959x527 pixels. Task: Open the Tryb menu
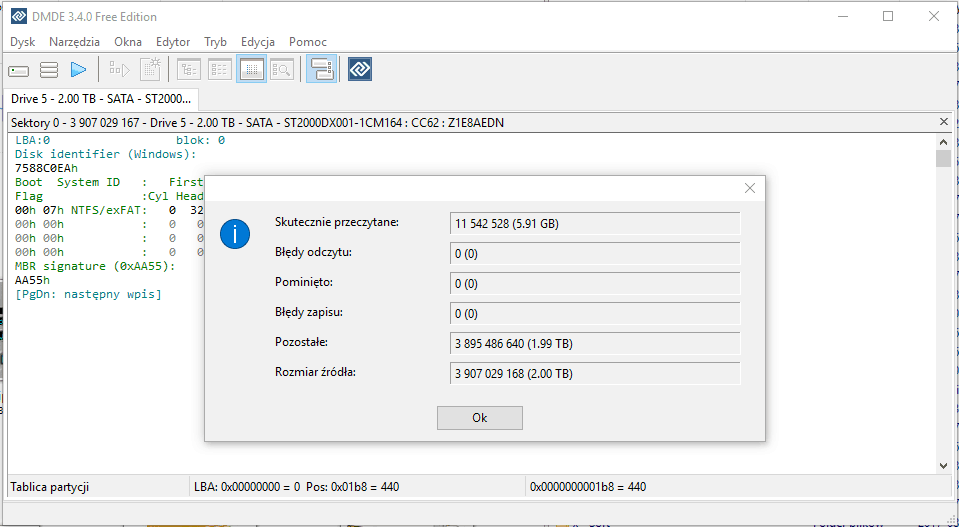pyautogui.click(x=215, y=42)
